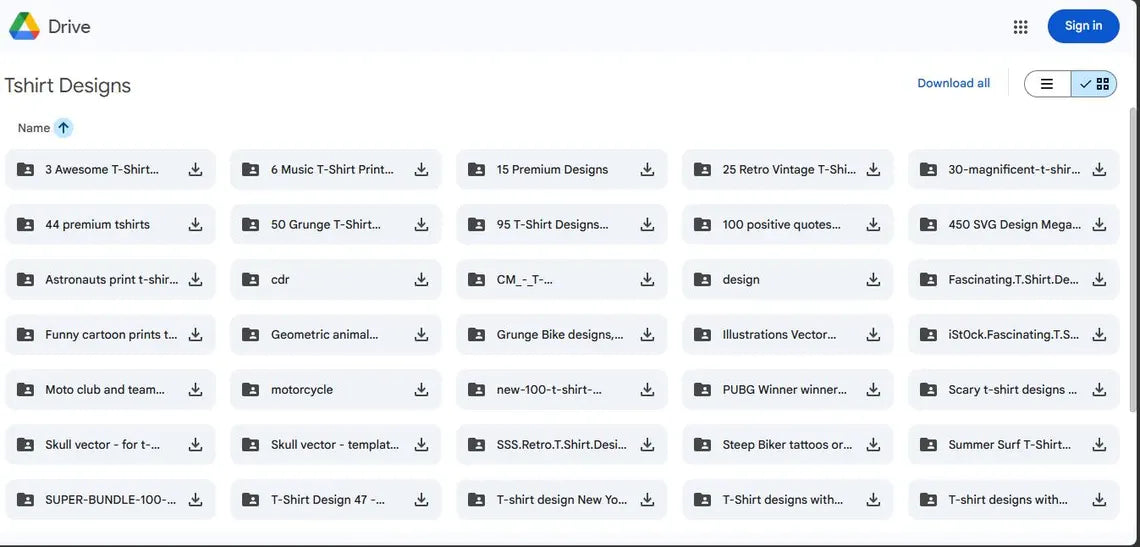
Task: Download the Moto club and team folder
Action: tap(195, 390)
